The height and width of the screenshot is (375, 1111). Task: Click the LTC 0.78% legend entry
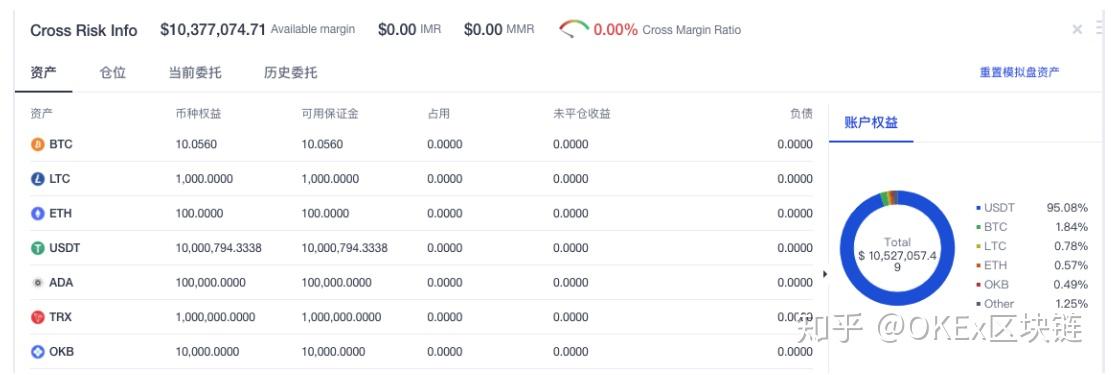tap(1032, 247)
